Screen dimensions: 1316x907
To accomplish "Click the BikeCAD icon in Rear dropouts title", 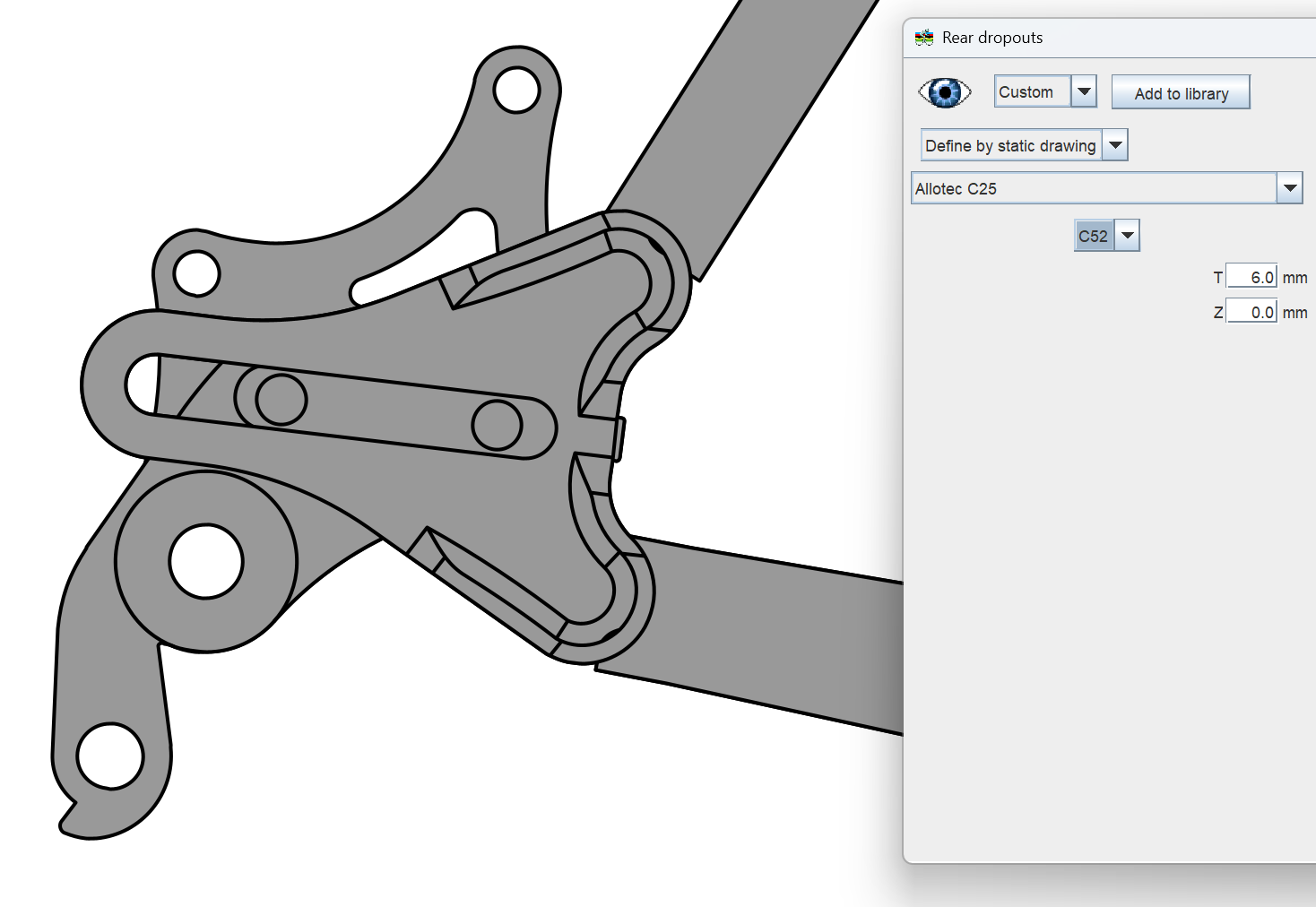I will pyautogui.click(x=924, y=38).
